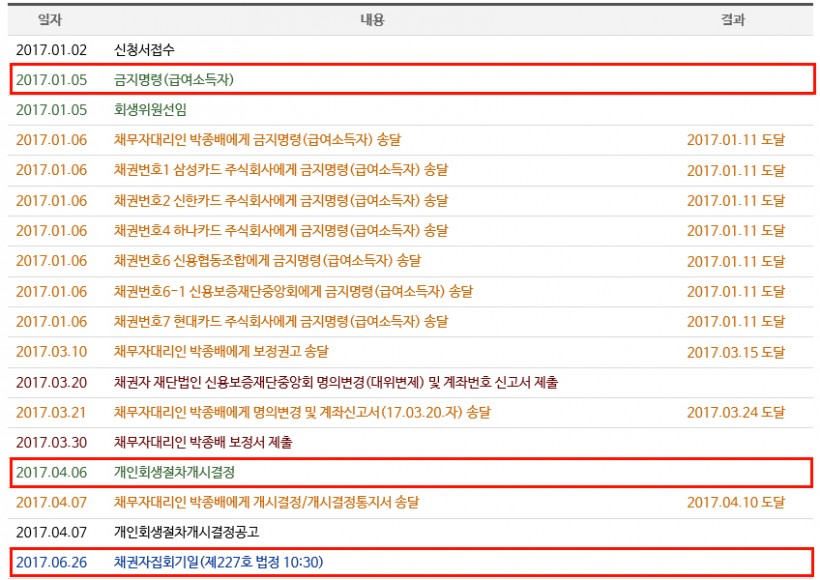
Task: Click 채권자집회기일(제227호 법정 10:30) entry
Action: 219,562
